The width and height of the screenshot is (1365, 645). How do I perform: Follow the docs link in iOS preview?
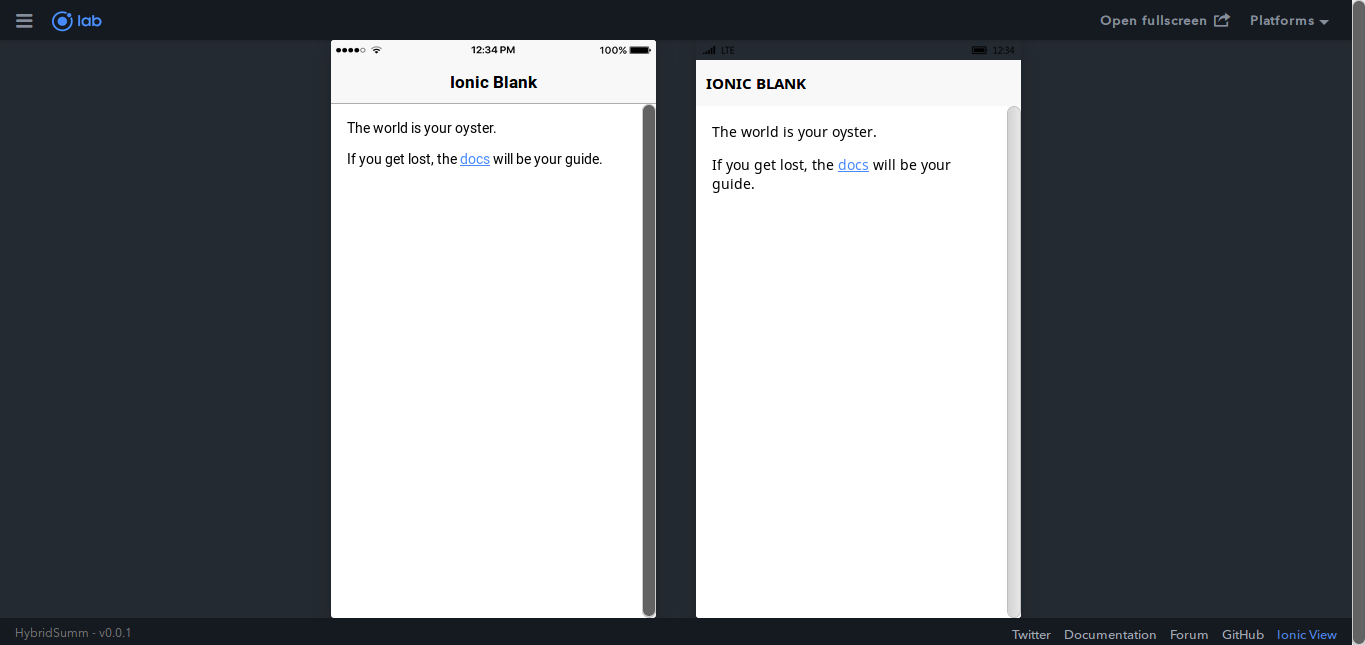pyautogui.click(x=475, y=159)
